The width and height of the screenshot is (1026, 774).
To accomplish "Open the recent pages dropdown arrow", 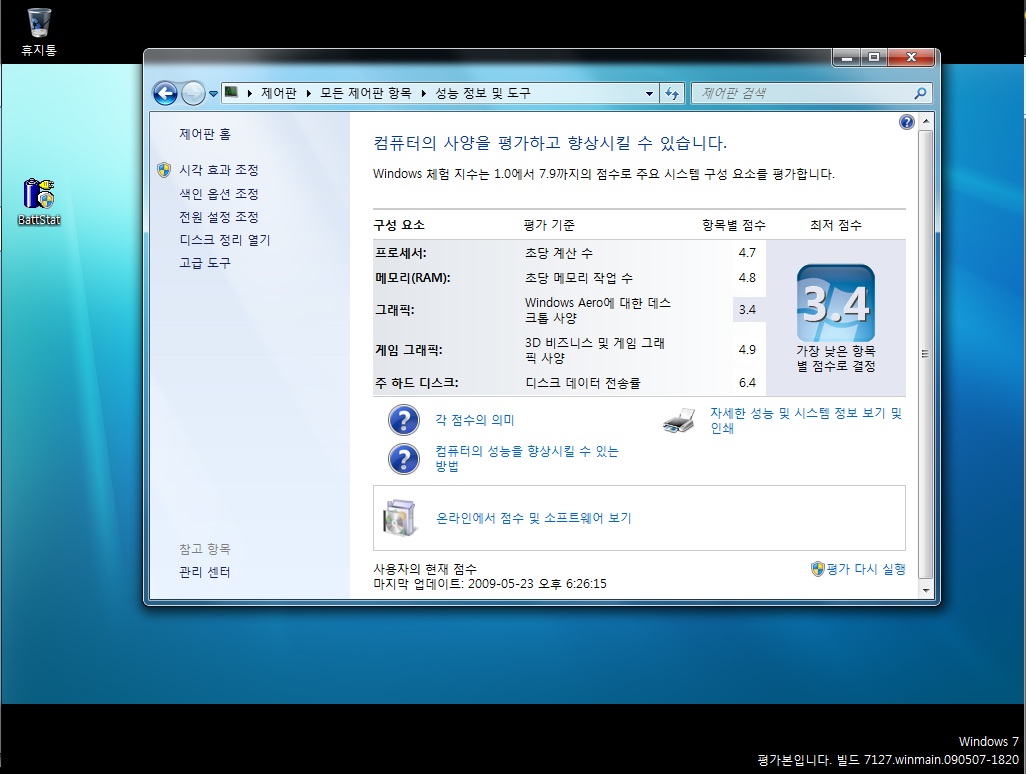I will coord(213,93).
